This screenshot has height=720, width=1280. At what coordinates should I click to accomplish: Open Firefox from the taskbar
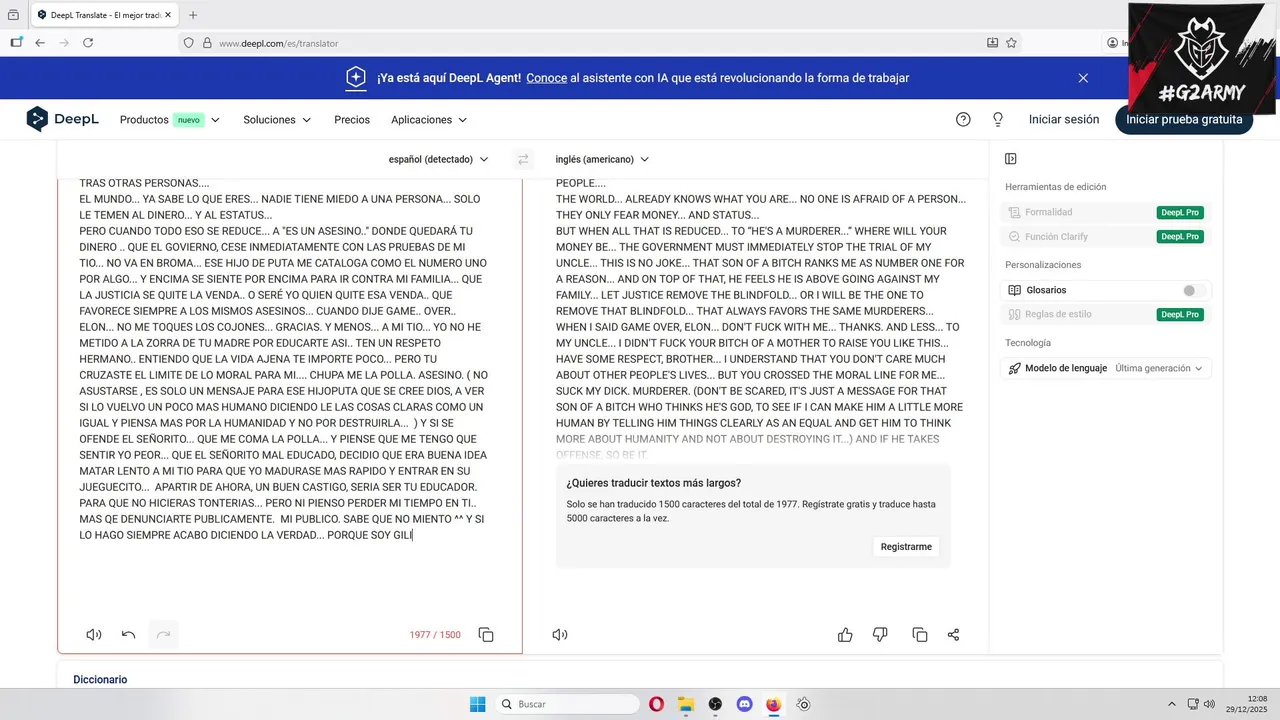[773, 704]
